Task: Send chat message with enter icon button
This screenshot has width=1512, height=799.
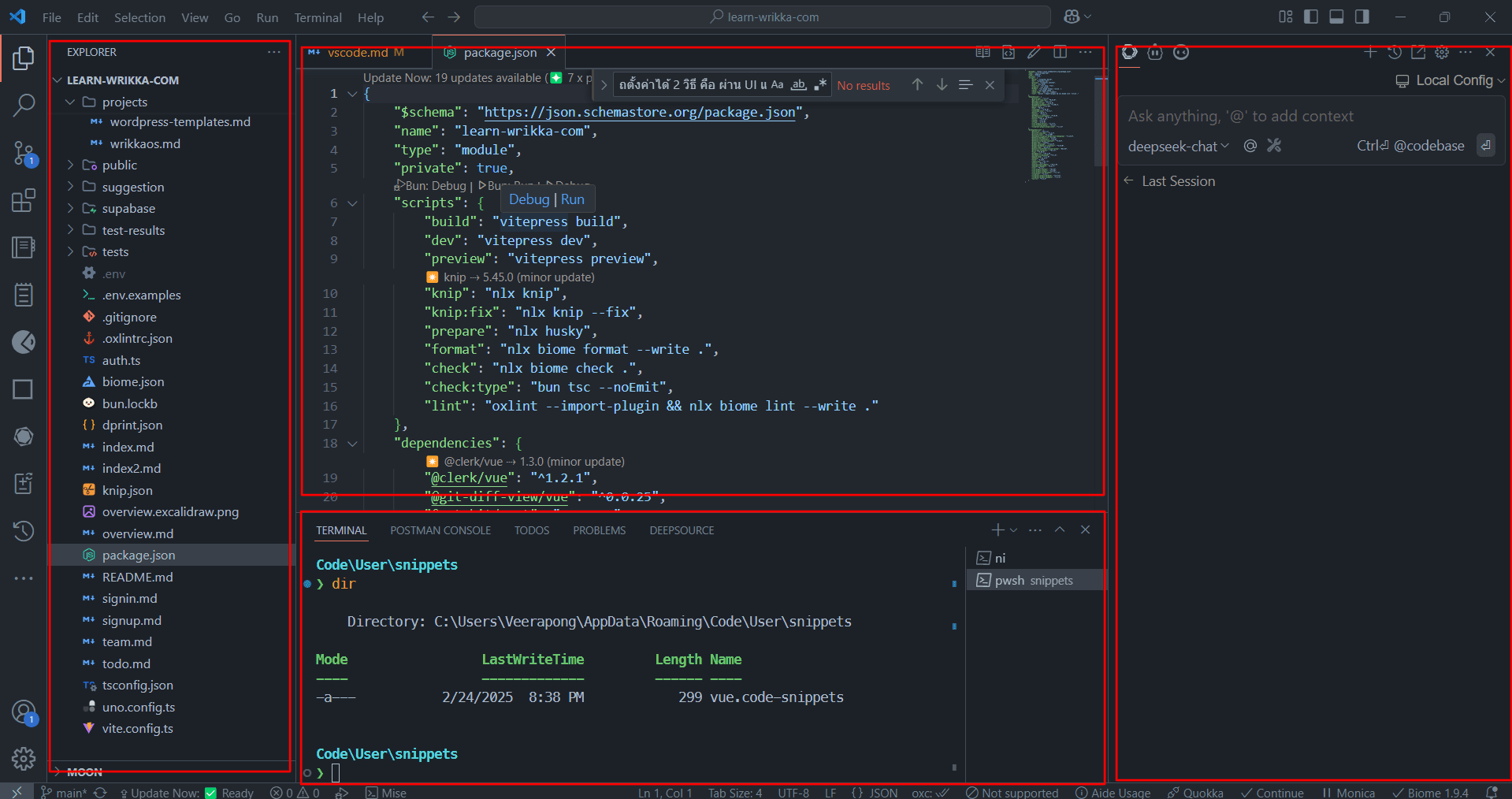Action: tap(1485, 145)
